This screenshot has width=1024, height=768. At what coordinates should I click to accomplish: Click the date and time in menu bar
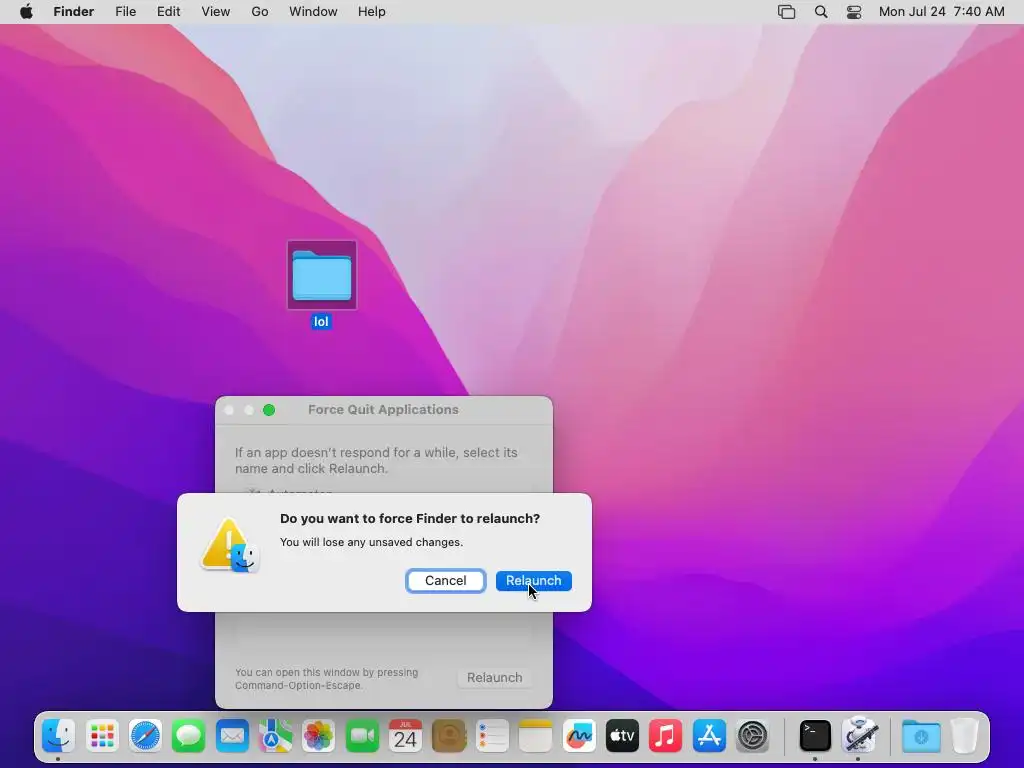(x=941, y=12)
